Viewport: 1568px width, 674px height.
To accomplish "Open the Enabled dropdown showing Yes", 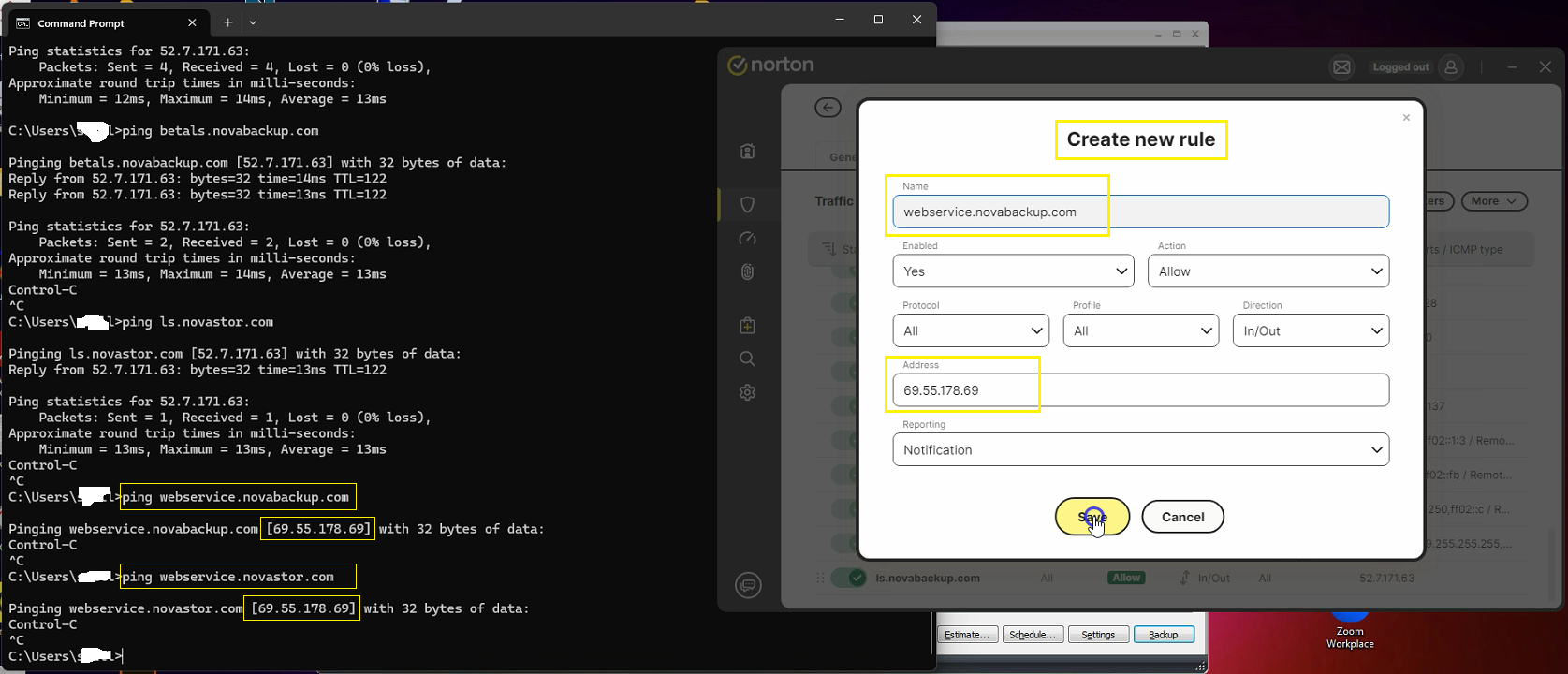I will (1014, 271).
